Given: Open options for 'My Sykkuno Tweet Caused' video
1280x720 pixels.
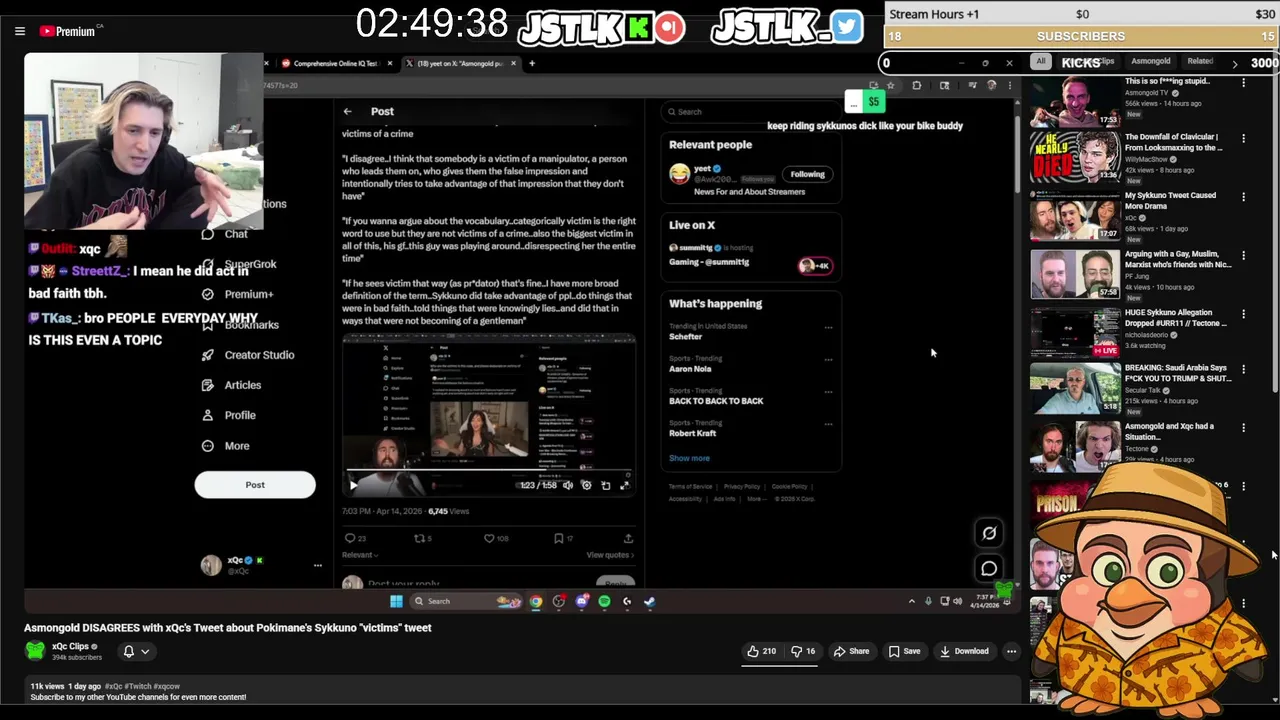Looking at the screenshot, I should coord(1243,197).
